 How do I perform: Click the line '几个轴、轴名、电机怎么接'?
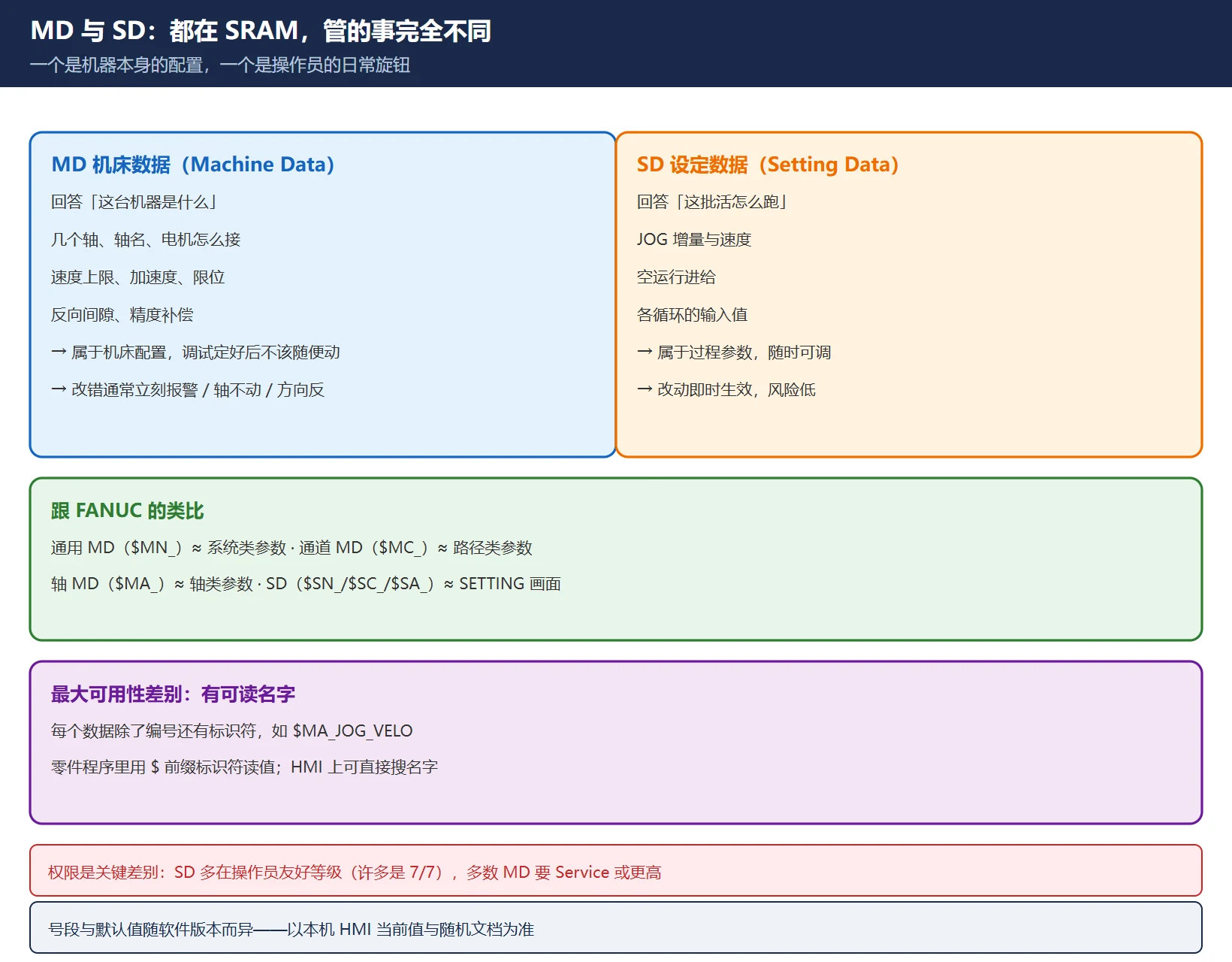(x=146, y=240)
